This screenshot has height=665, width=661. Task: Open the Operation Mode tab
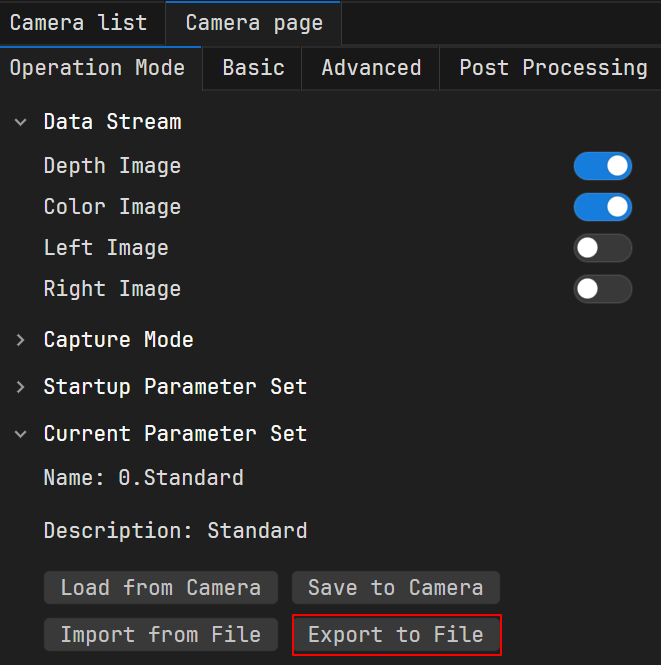[97, 68]
